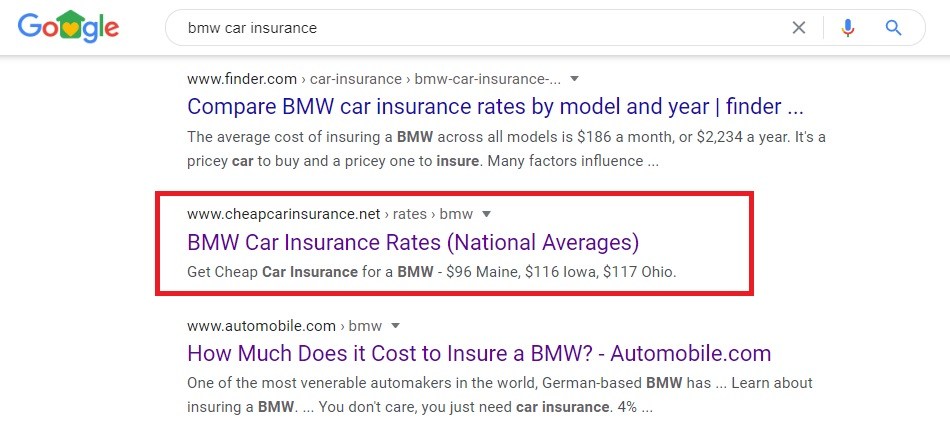
Task: Click the automobile.com snippet about venerable automakers
Action: click(499, 395)
